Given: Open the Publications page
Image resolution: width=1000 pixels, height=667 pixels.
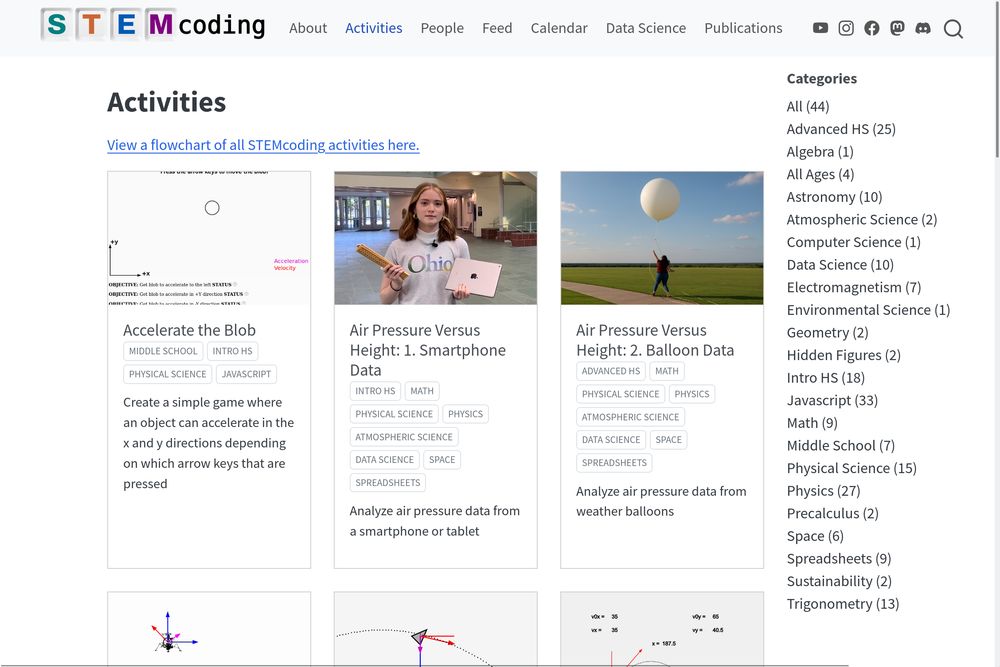Looking at the screenshot, I should tap(743, 28).
